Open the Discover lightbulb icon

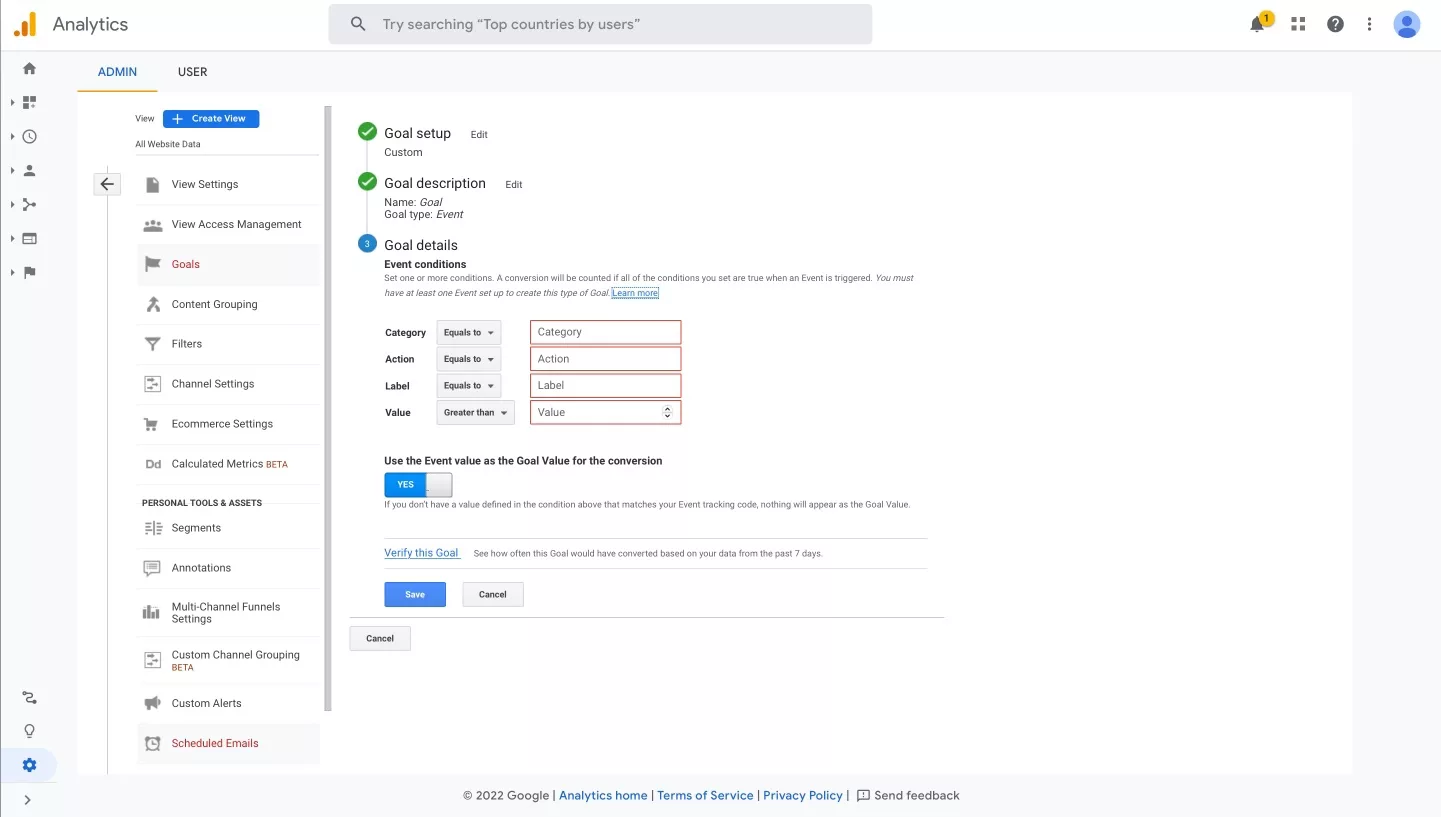point(29,731)
